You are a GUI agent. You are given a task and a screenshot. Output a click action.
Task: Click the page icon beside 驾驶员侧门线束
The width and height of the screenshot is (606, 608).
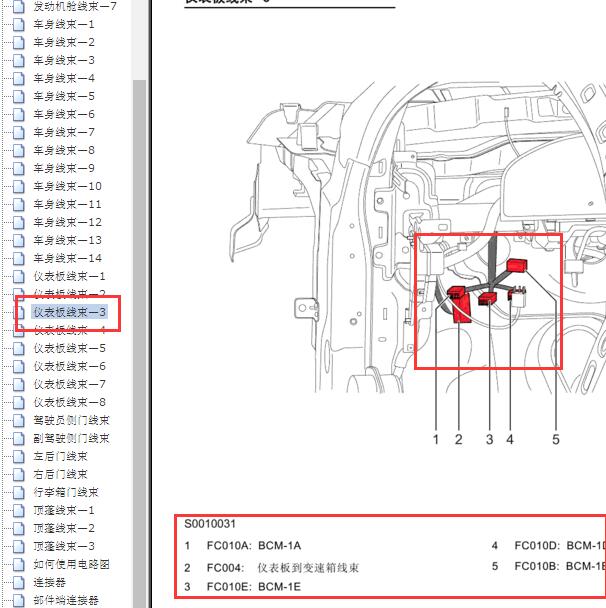click(x=18, y=421)
